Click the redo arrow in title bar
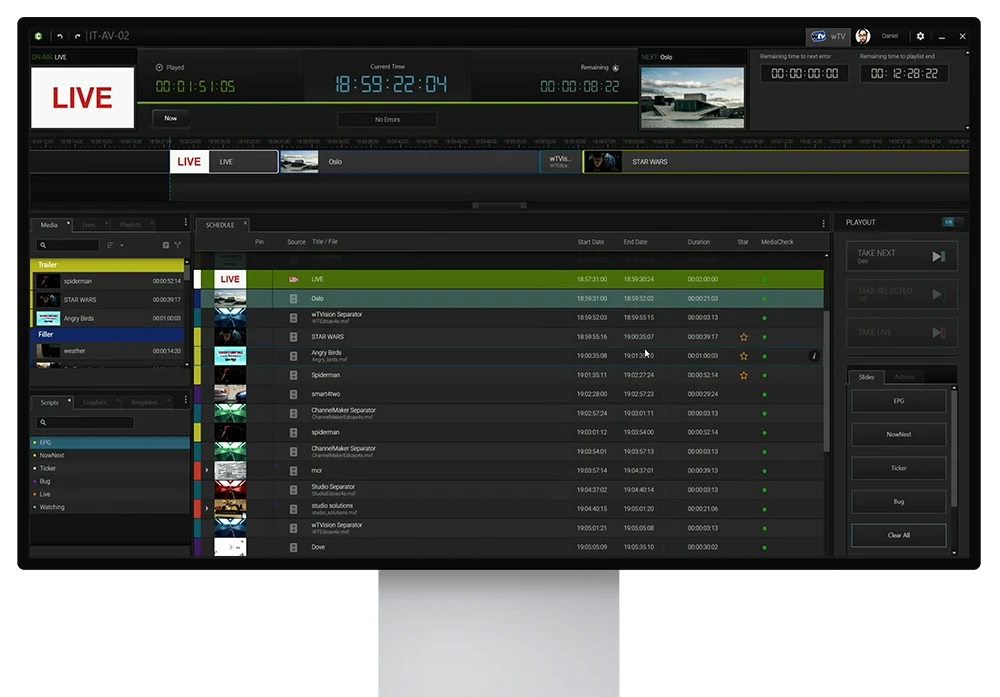The width and height of the screenshot is (1000, 697). pos(77,36)
